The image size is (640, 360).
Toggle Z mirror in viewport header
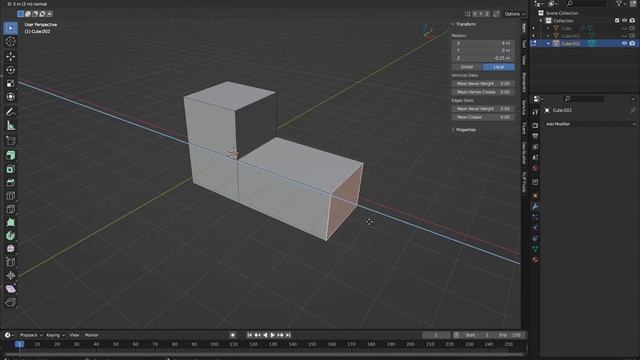[x=487, y=14]
